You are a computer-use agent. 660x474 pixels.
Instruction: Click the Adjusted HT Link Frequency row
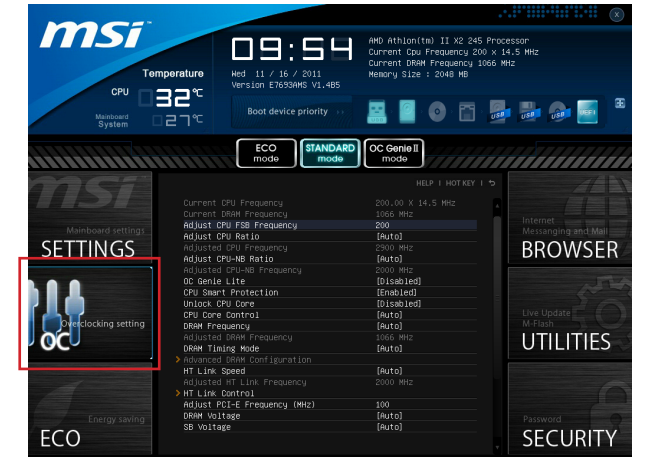[330, 382]
